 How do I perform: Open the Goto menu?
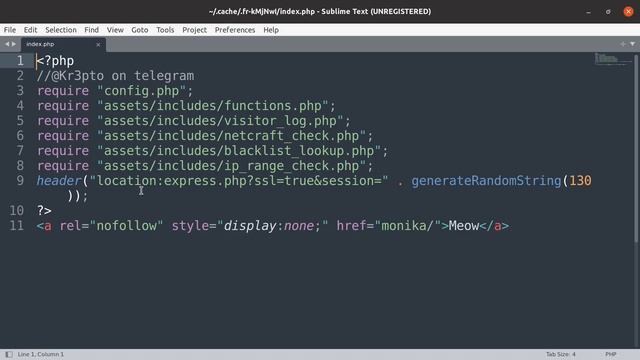tap(140, 30)
